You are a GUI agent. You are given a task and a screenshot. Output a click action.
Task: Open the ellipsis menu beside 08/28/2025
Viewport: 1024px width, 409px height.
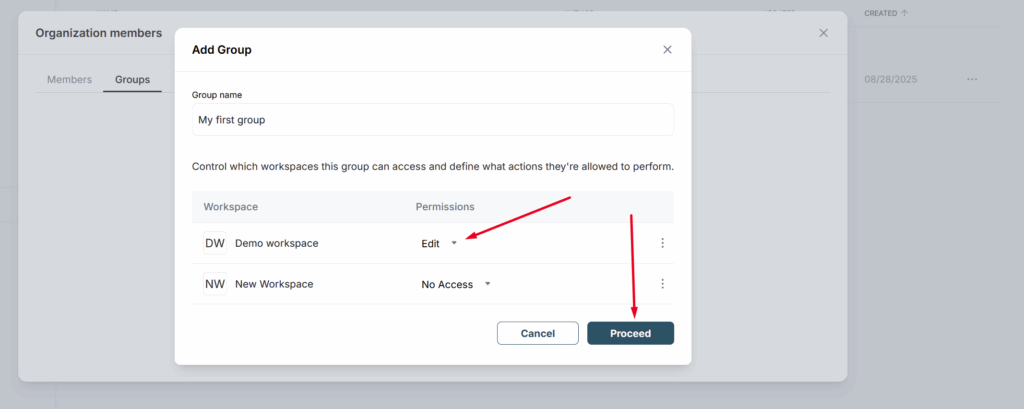pos(972,79)
